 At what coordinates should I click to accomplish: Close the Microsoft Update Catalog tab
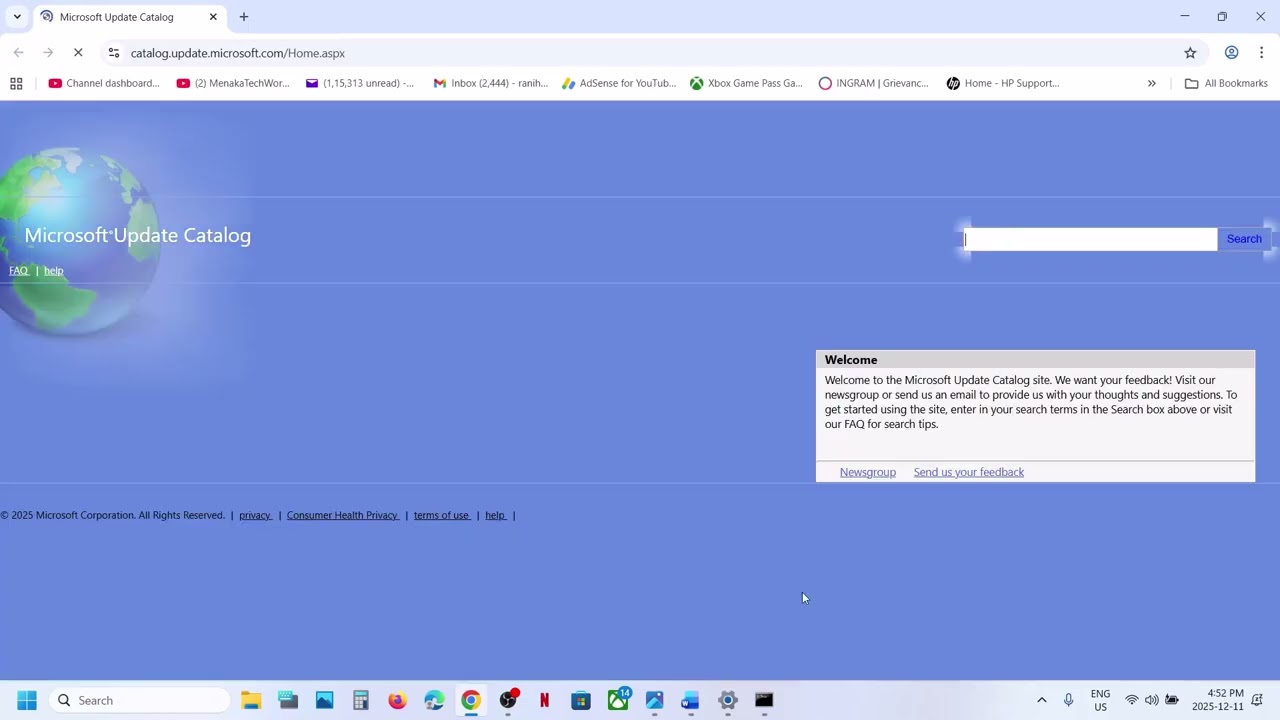pos(213,17)
